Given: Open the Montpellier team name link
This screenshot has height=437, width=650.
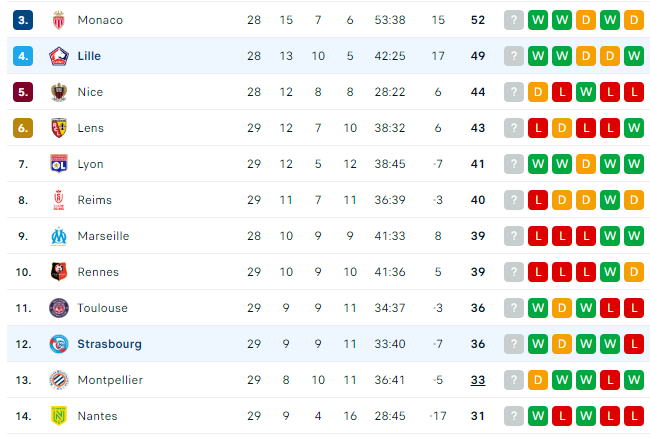Looking at the screenshot, I should (110, 380).
